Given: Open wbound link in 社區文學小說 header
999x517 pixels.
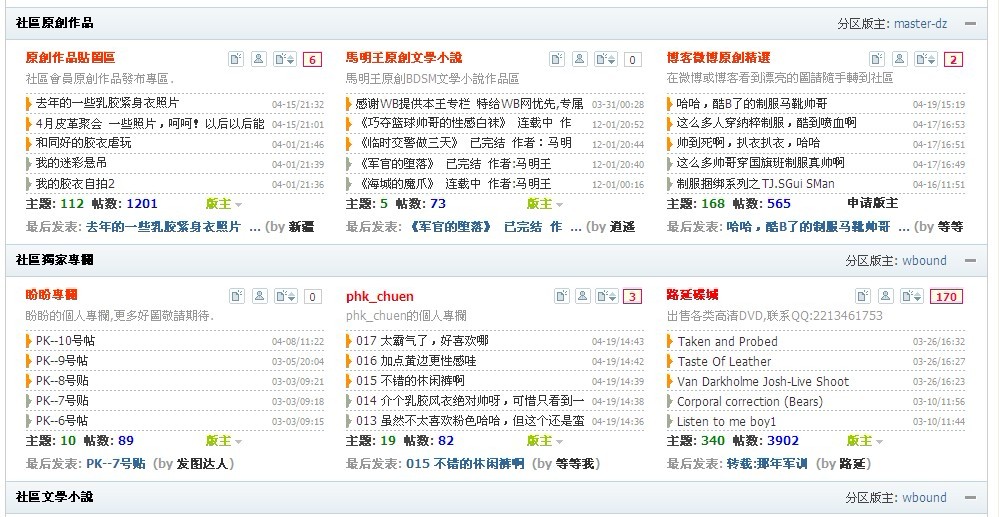Looking at the screenshot, I should pos(924,497).
